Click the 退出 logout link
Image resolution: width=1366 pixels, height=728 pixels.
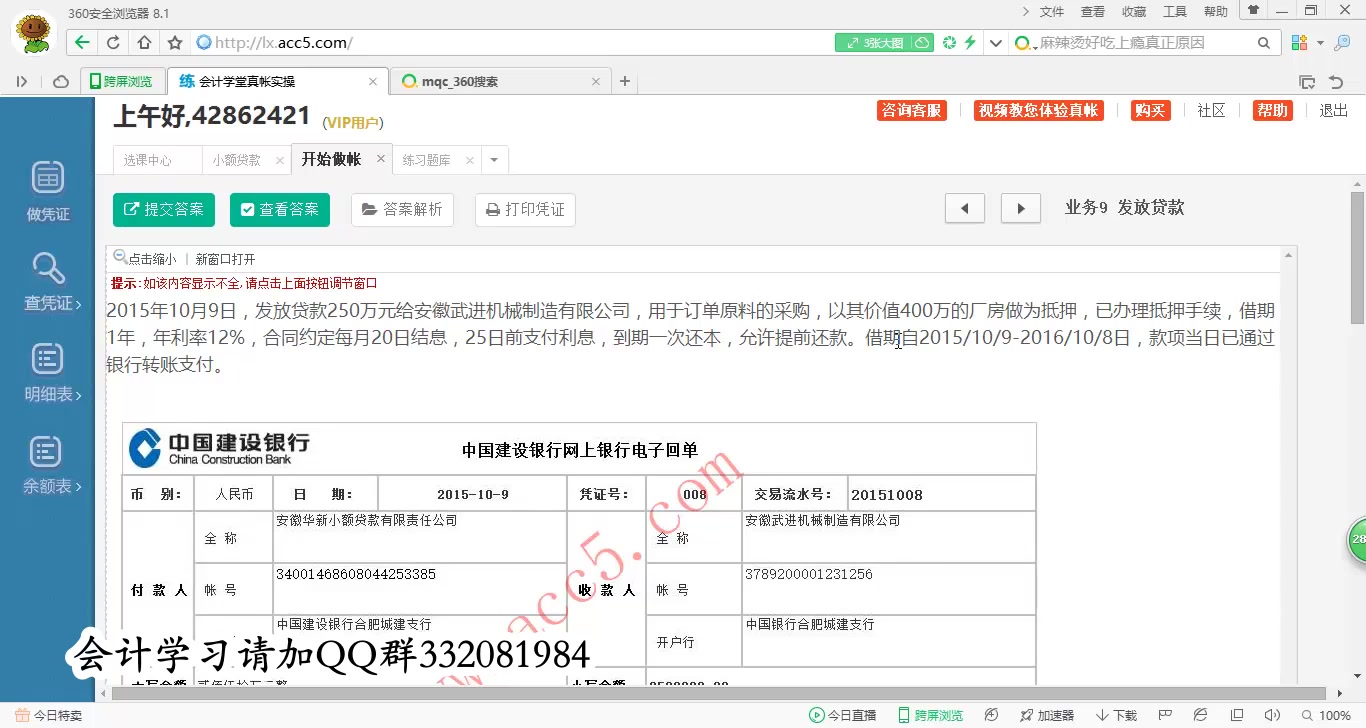(1333, 112)
